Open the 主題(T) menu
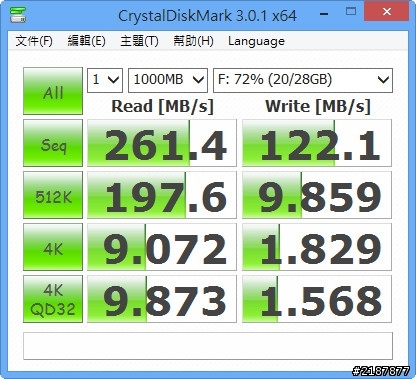The image size is (416, 379). 139,41
